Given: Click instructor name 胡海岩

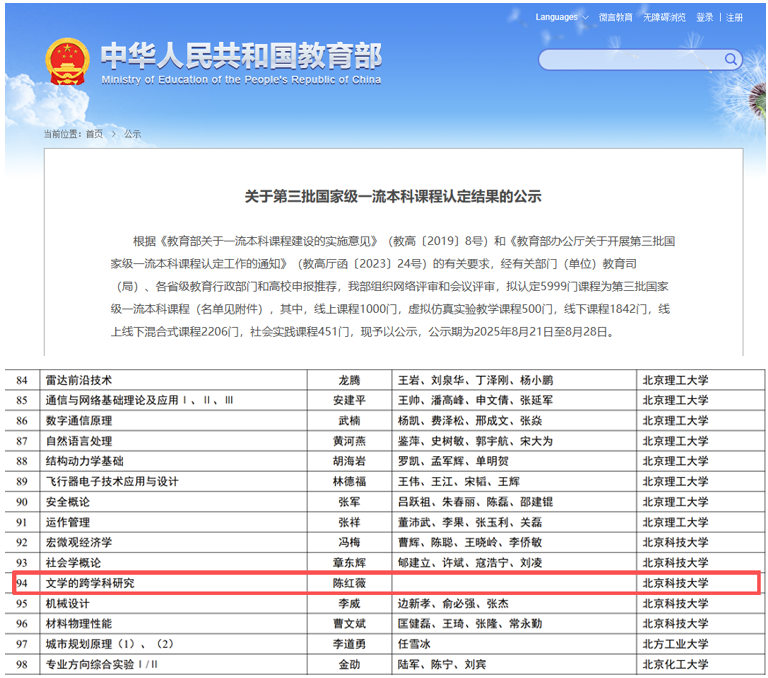Looking at the screenshot, I should (x=349, y=461).
